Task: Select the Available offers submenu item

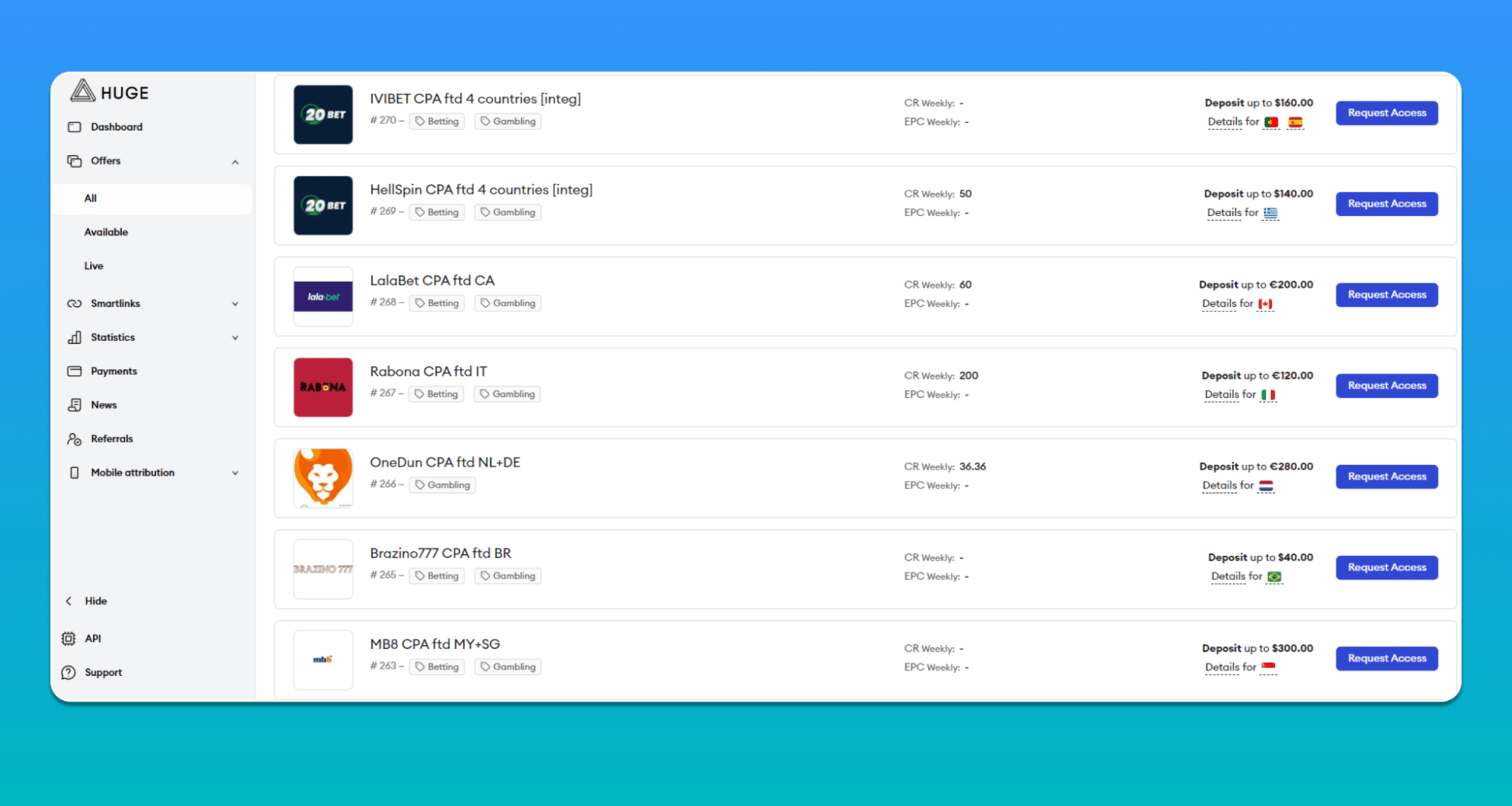Action: 106,232
